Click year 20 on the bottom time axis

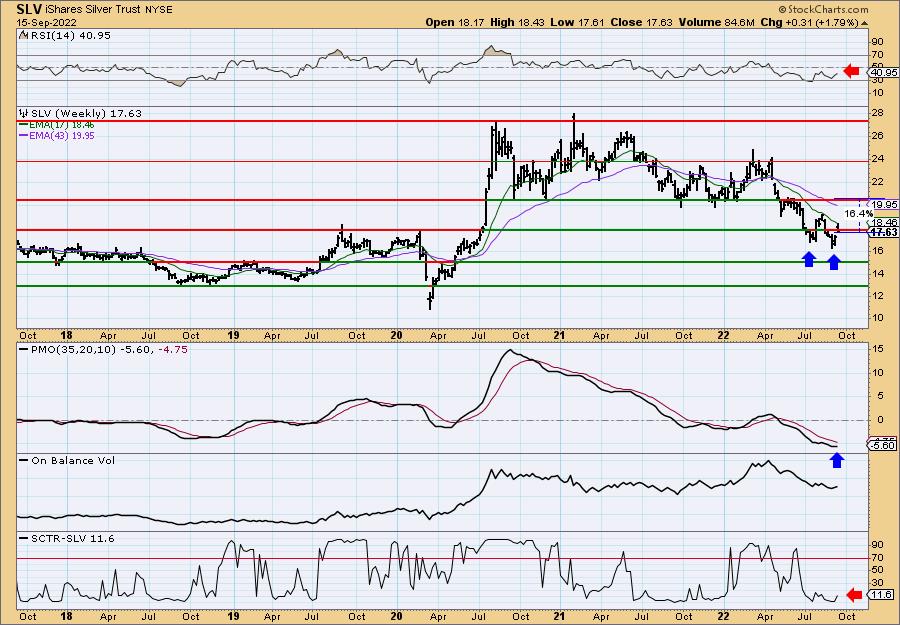click(397, 616)
